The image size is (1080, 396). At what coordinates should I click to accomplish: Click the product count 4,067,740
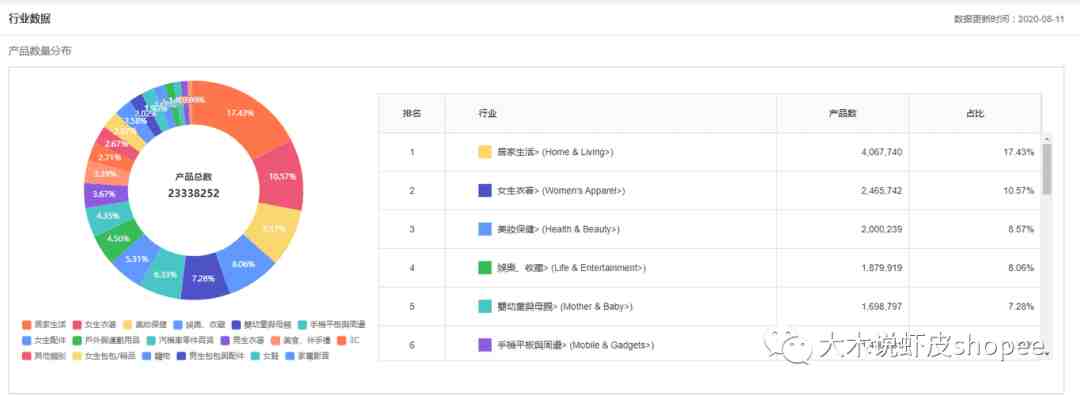[882, 152]
